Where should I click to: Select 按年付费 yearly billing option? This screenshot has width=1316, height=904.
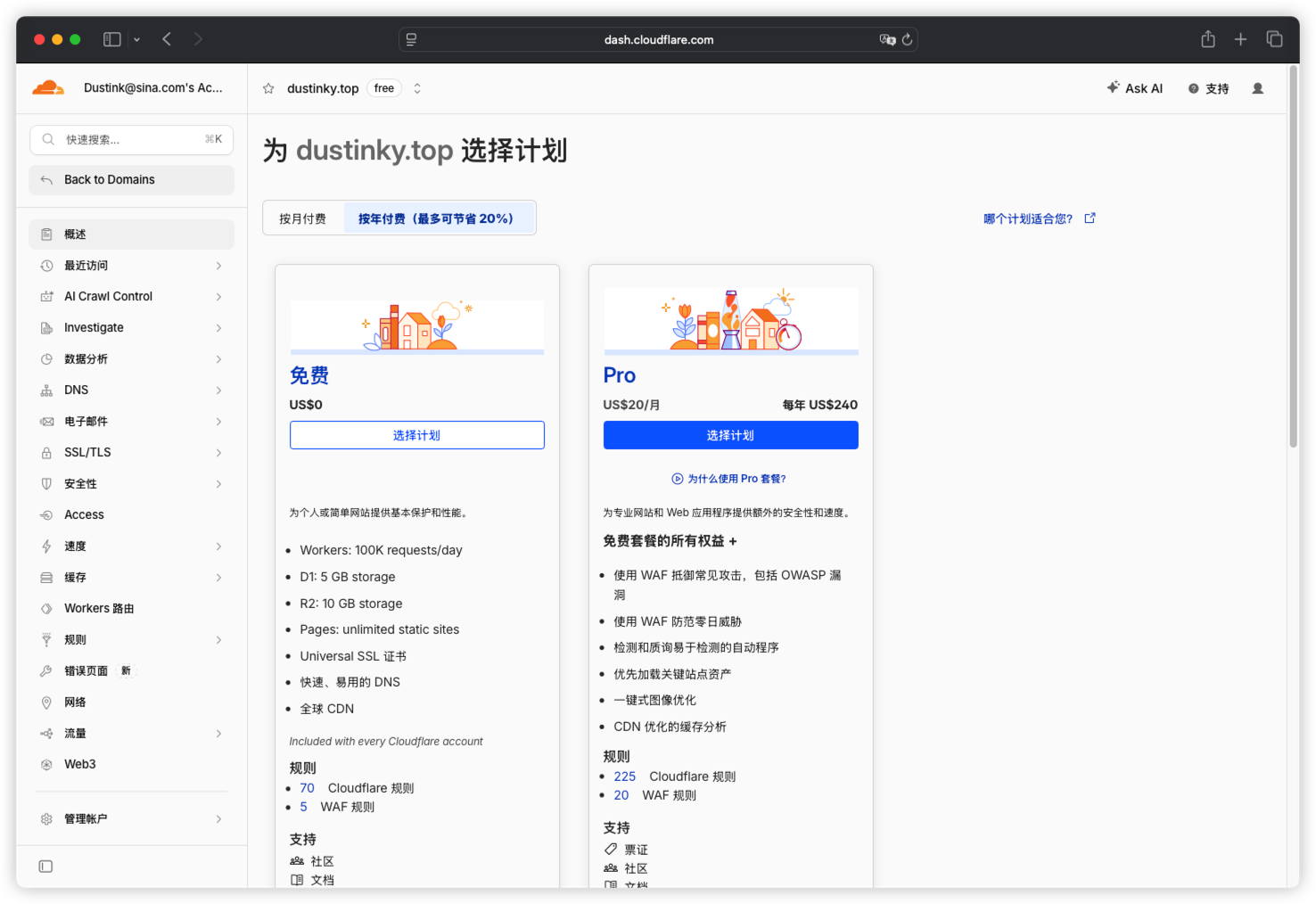436,218
